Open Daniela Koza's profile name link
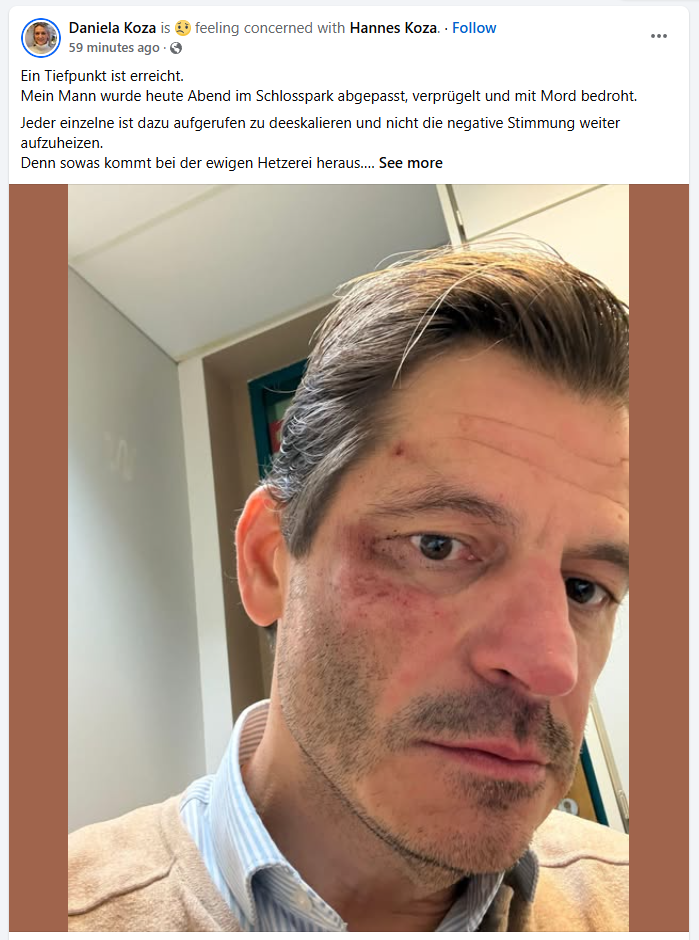Viewport: 699px width, 940px height. click(x=112, y=28)
